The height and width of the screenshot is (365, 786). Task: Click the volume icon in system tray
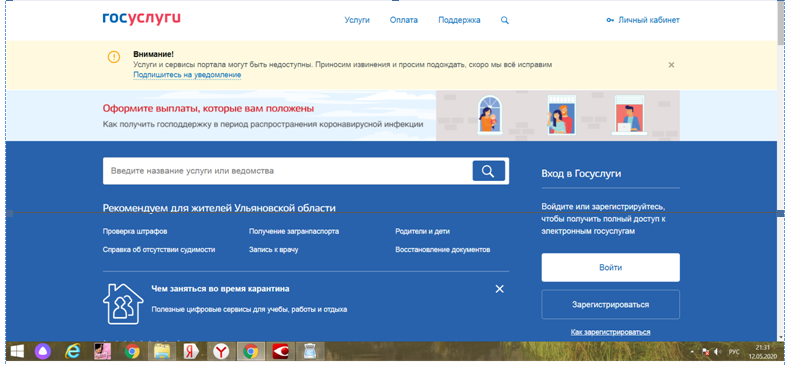pos(717,351)
